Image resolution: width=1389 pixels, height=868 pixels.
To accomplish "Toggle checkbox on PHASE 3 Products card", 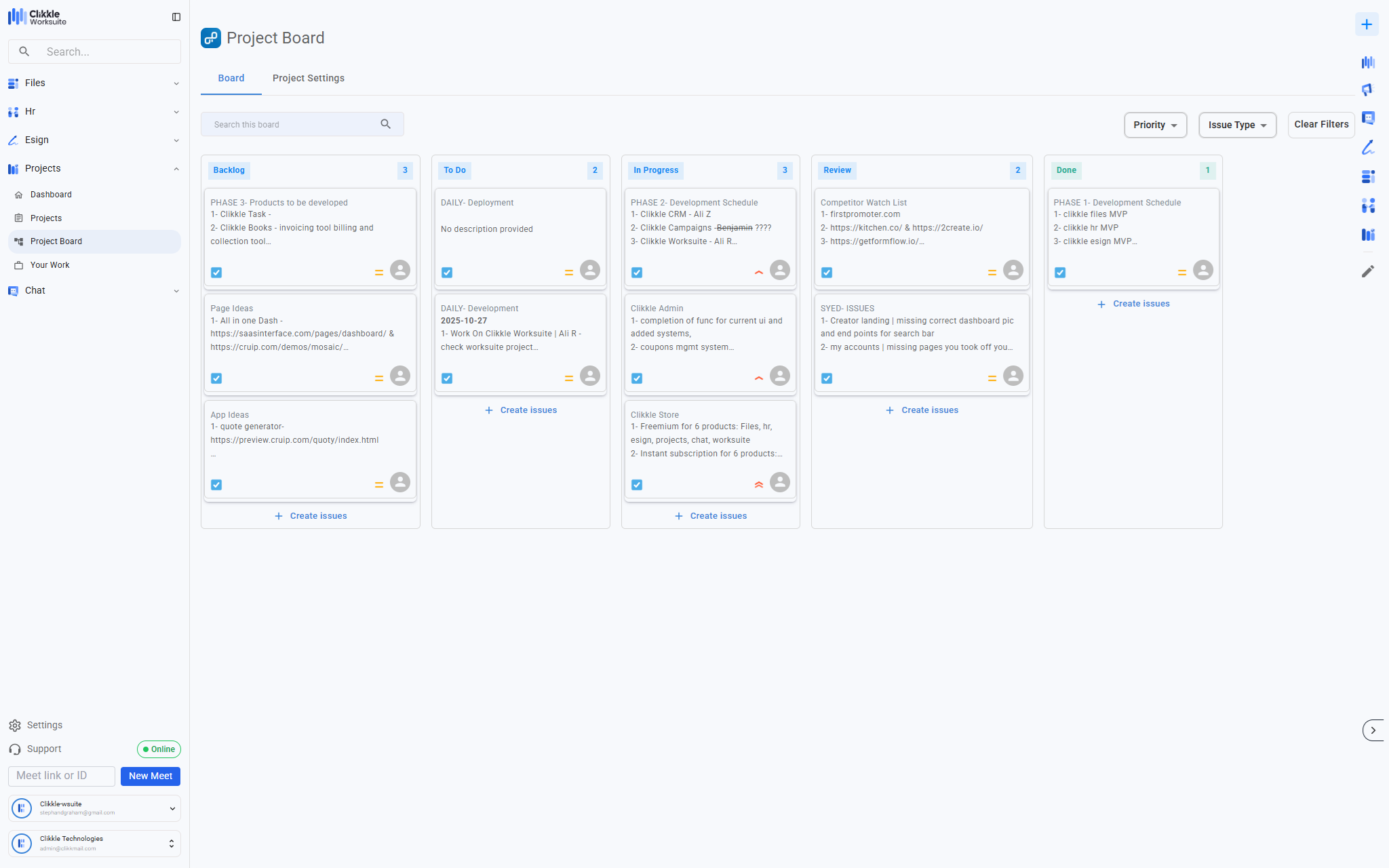I will (x=216, y=273).
